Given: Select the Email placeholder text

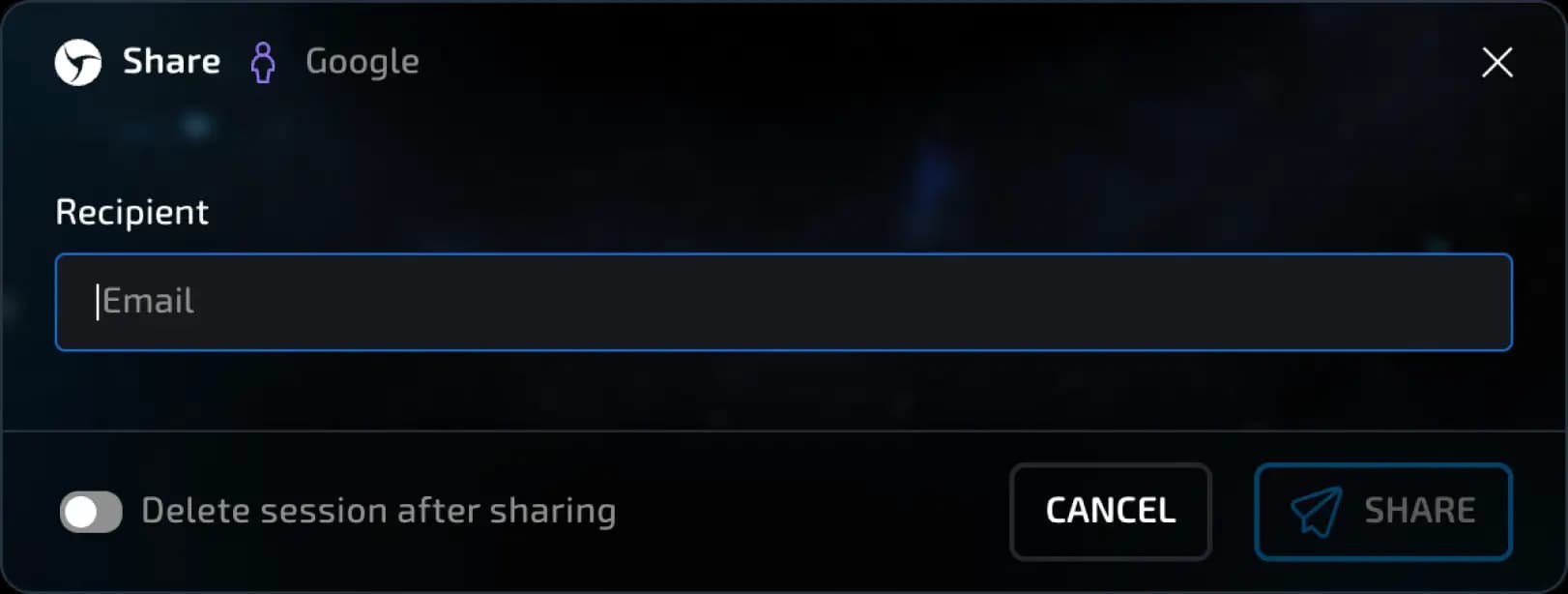Looking at the screenshot, I should click(148, 301).
